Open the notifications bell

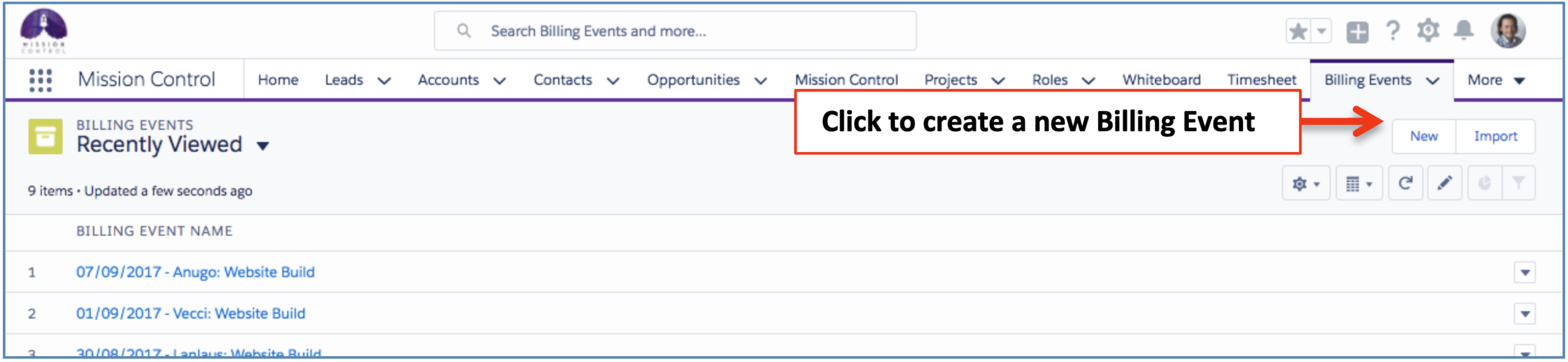pyautogui.click(x=1464, y=30)
